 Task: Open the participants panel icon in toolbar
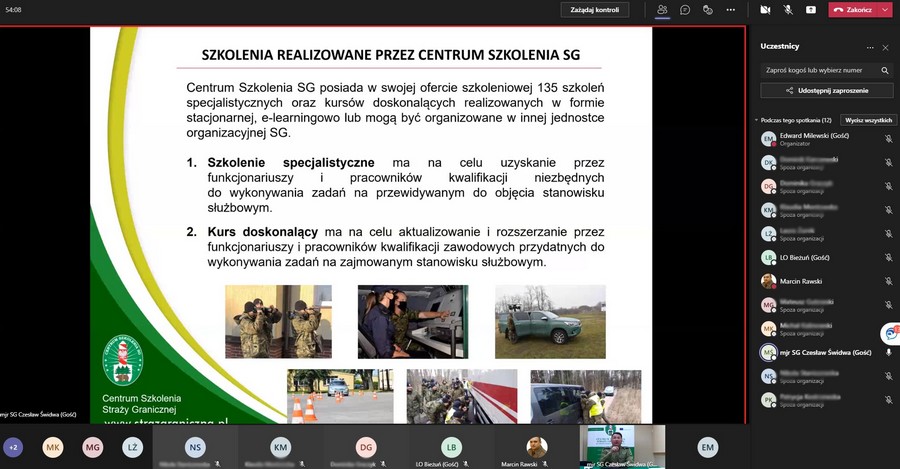(662, 10)
